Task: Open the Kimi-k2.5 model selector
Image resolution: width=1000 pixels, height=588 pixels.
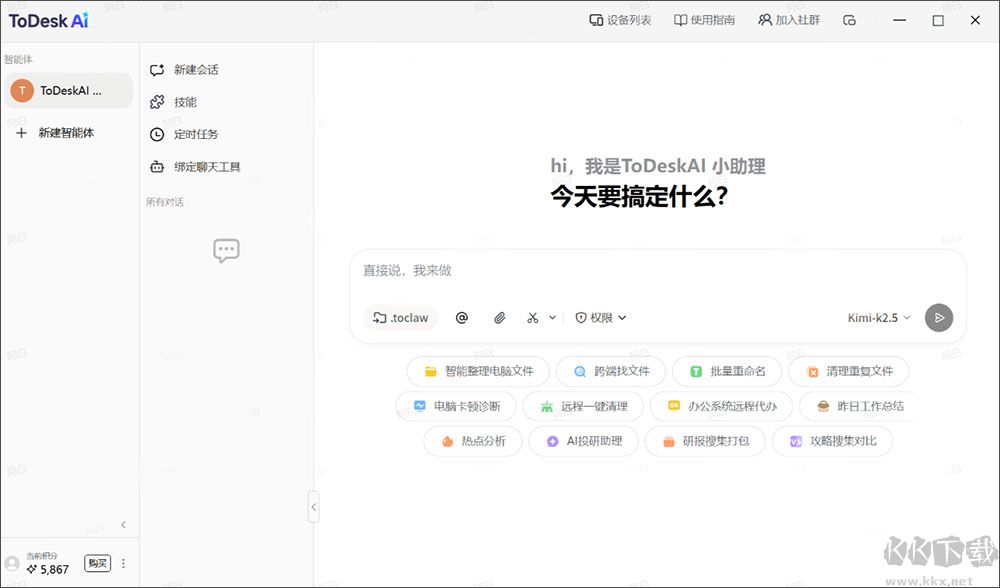Action: click(879, 318)
